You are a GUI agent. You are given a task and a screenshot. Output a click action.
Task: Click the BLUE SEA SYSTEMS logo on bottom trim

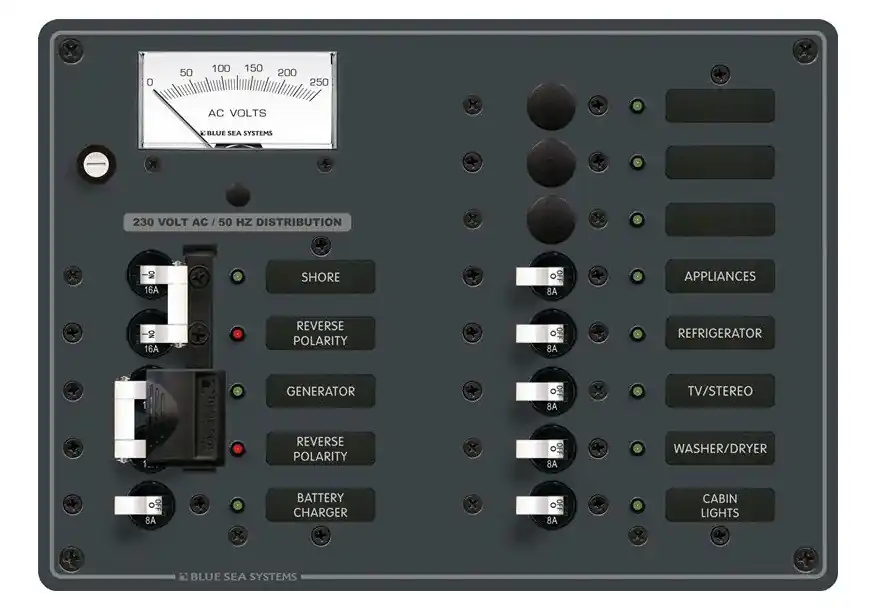point(238,576)
